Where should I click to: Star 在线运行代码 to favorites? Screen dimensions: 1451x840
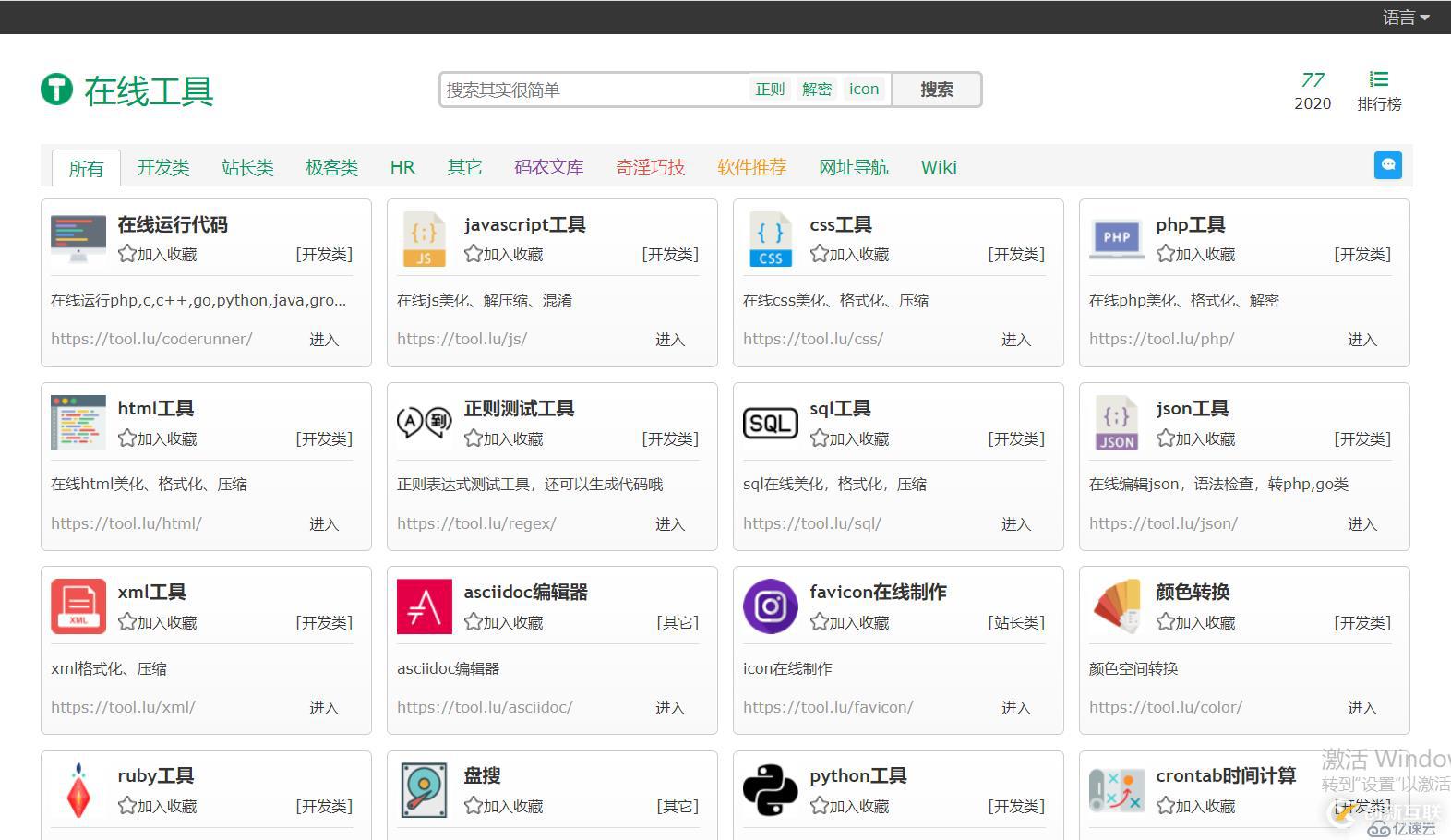click(x=158, y=254)
